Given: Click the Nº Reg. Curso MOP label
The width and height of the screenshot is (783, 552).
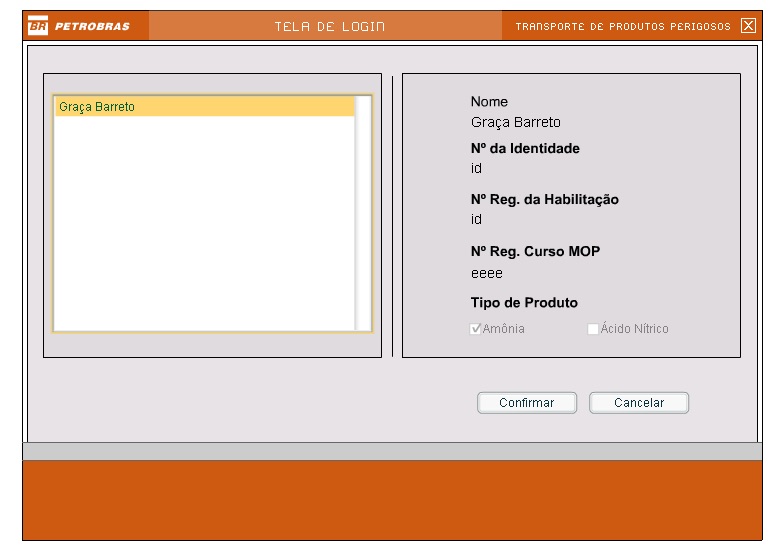Looking at the screenshot, I should [x=535, y=252].
